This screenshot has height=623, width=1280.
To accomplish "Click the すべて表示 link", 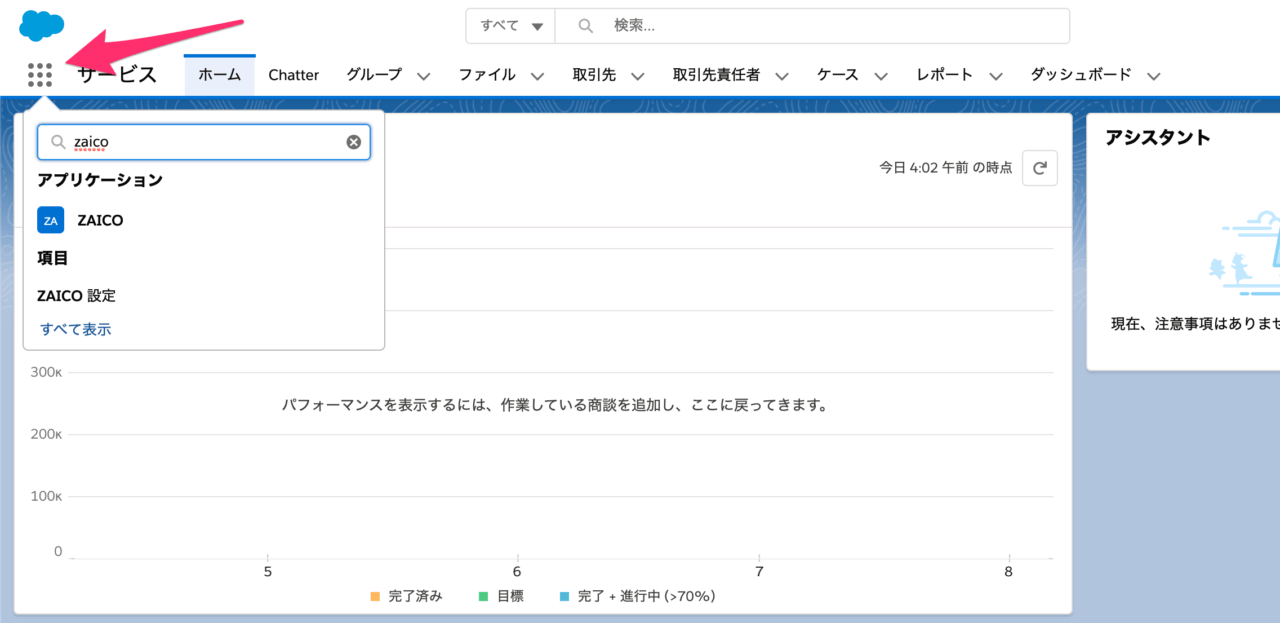I will (76, 329).
